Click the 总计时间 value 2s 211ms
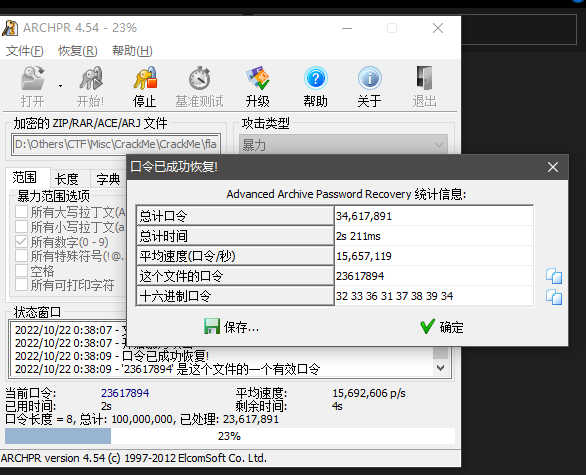The width and height of the screenshot is (586, 475). click(358, 236)
